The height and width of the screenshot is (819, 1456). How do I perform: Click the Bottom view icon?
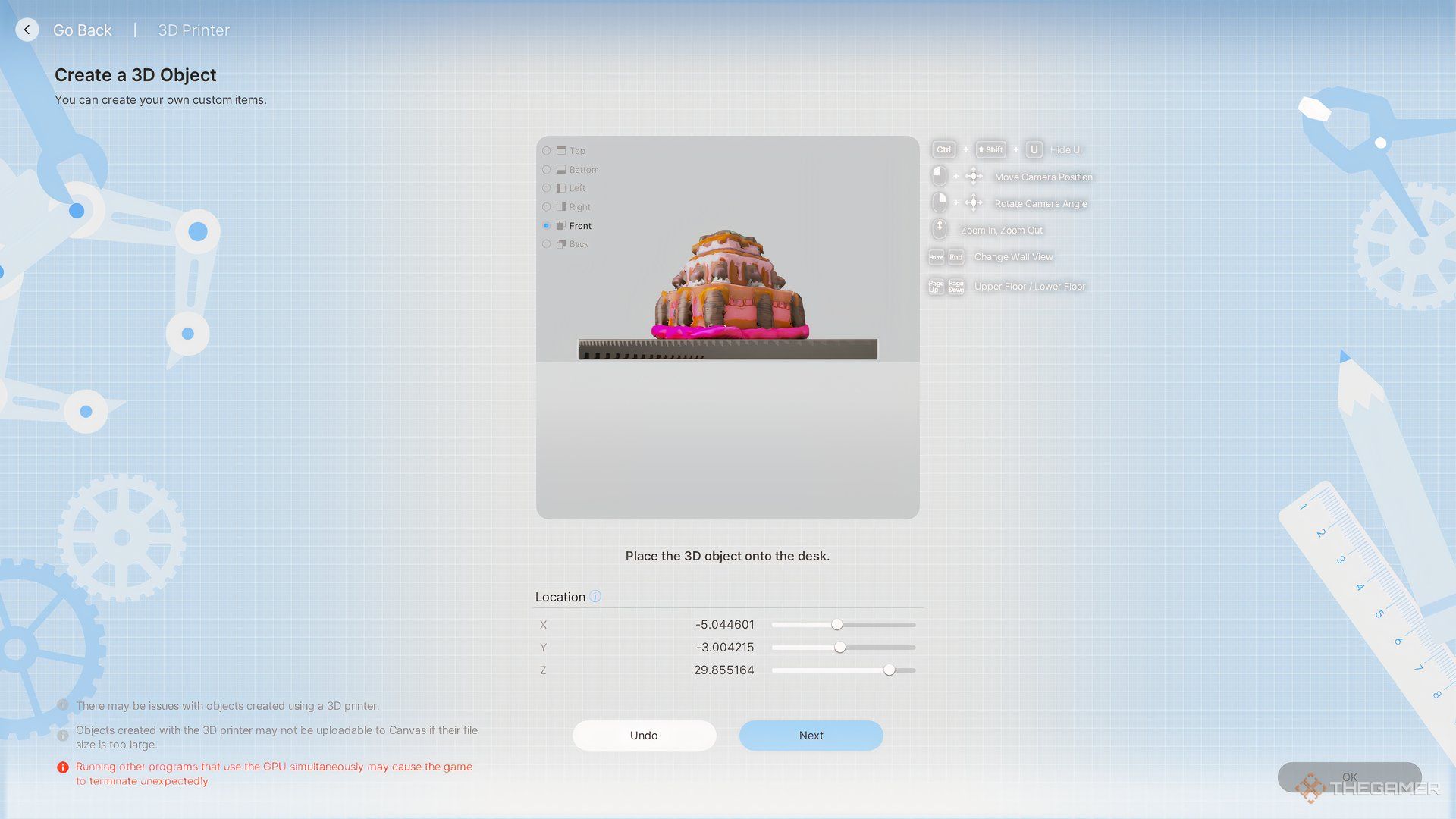561,170
